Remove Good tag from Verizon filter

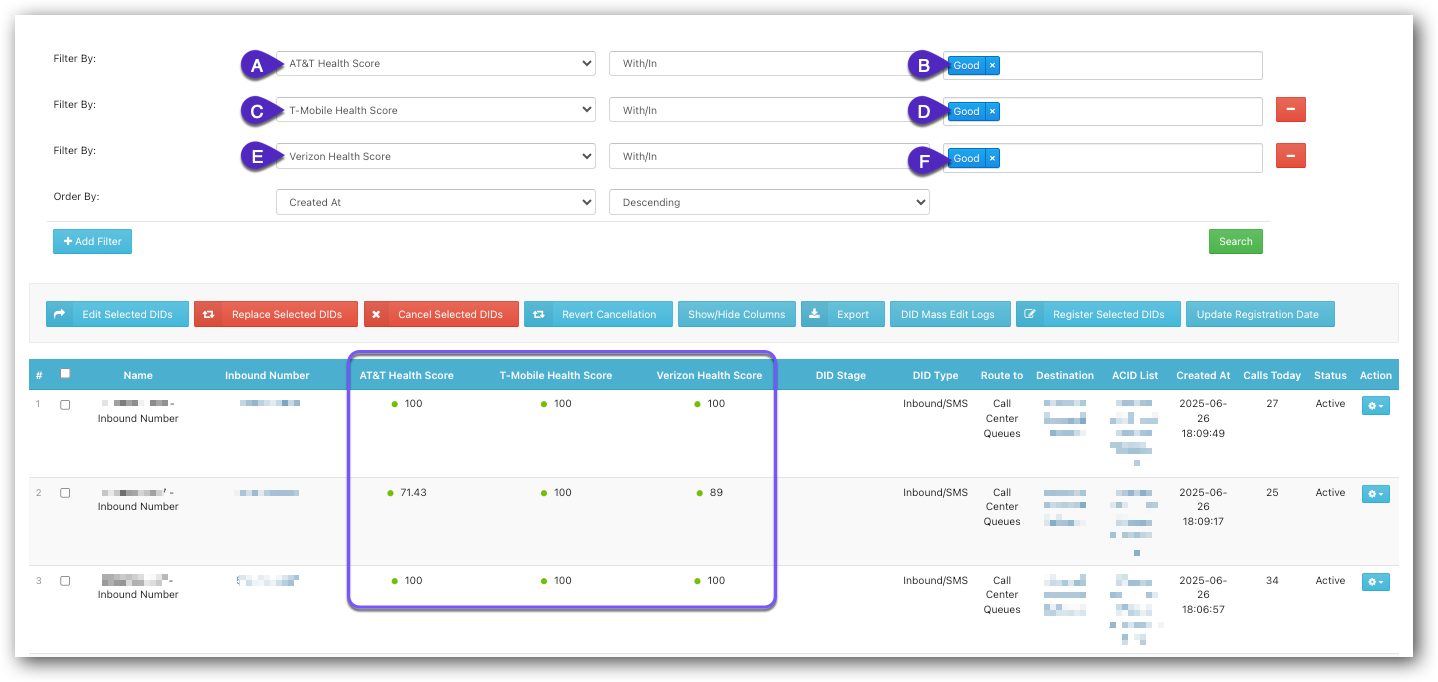click(992, 158)
